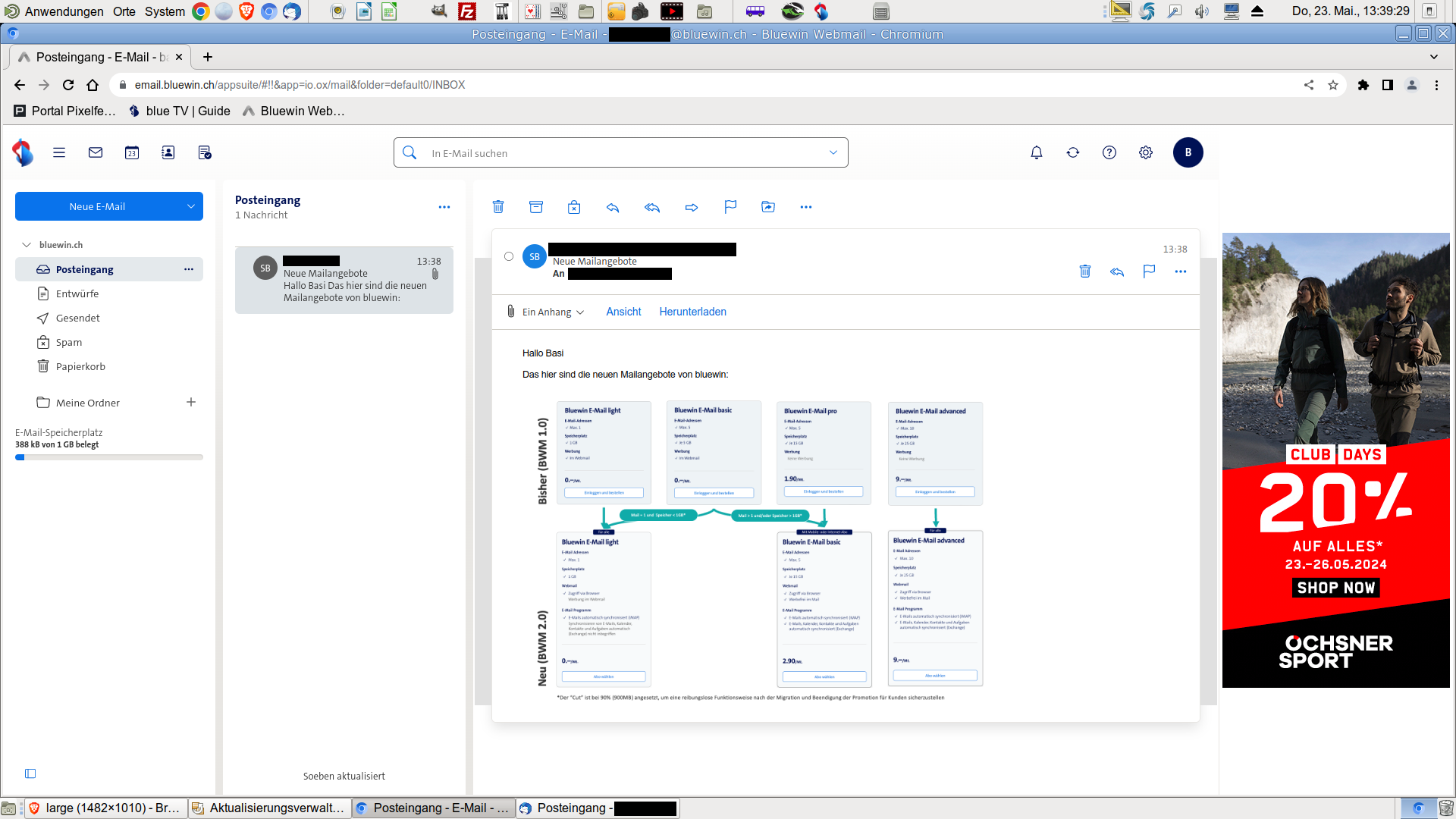Collapse the bluewin.ch folder tree
The width and height of the screenshot is (1456, 819).
pyautogui.click(x=27, y=245)
